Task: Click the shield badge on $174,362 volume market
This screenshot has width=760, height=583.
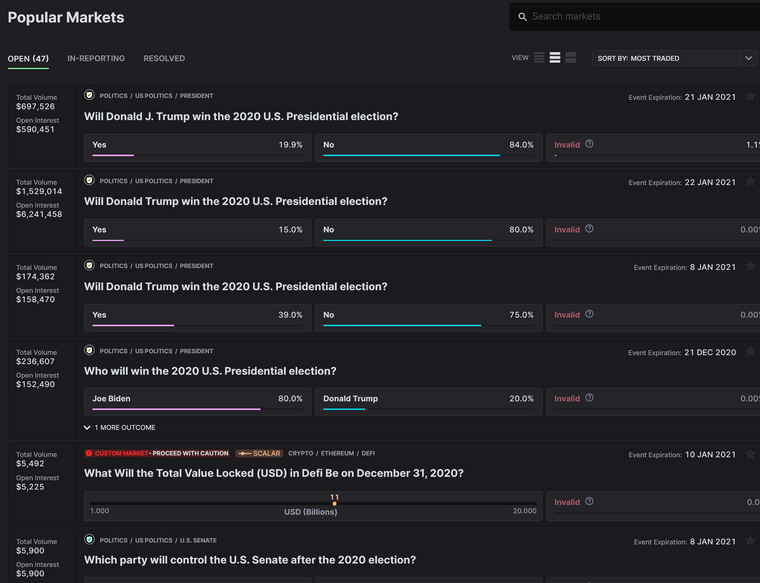Action: pos(89,265)
